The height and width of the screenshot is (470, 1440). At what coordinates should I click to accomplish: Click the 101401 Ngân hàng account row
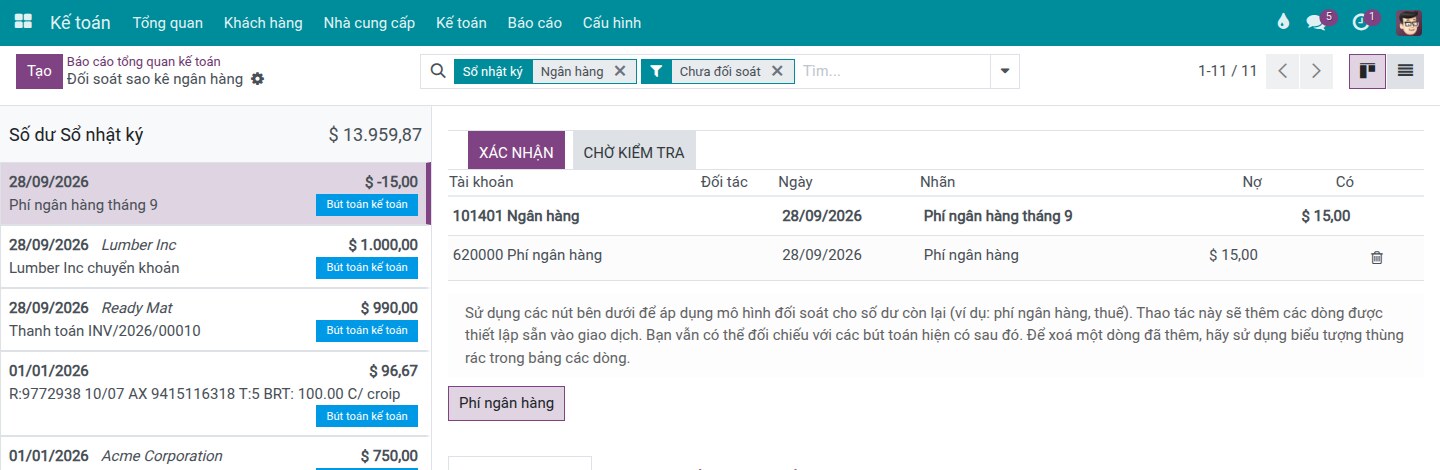click(936, 216)
